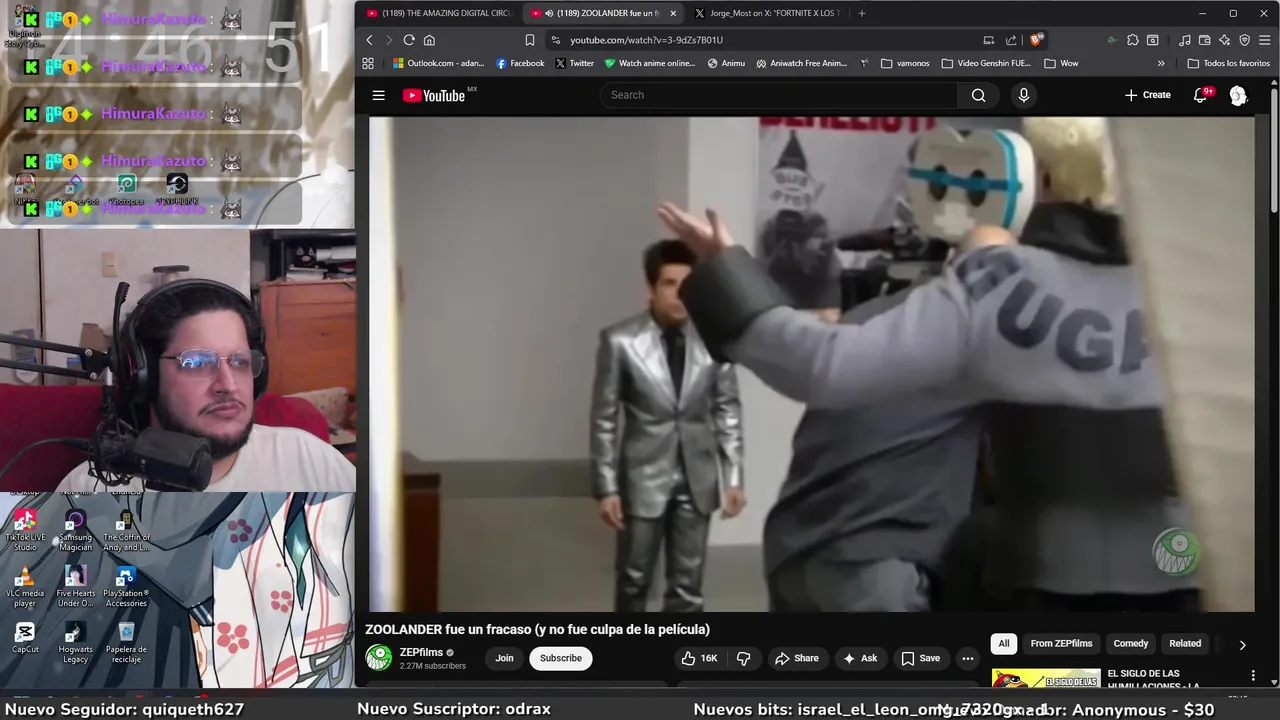
Task: Open the Facebook bookmark
Action: coord(520,63)
